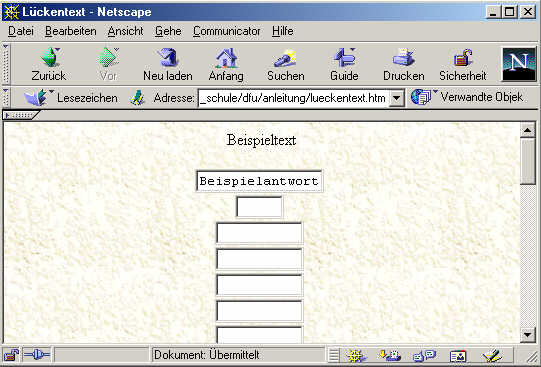
Task: Open the Address Book component icon
Action: coord(458,356)
